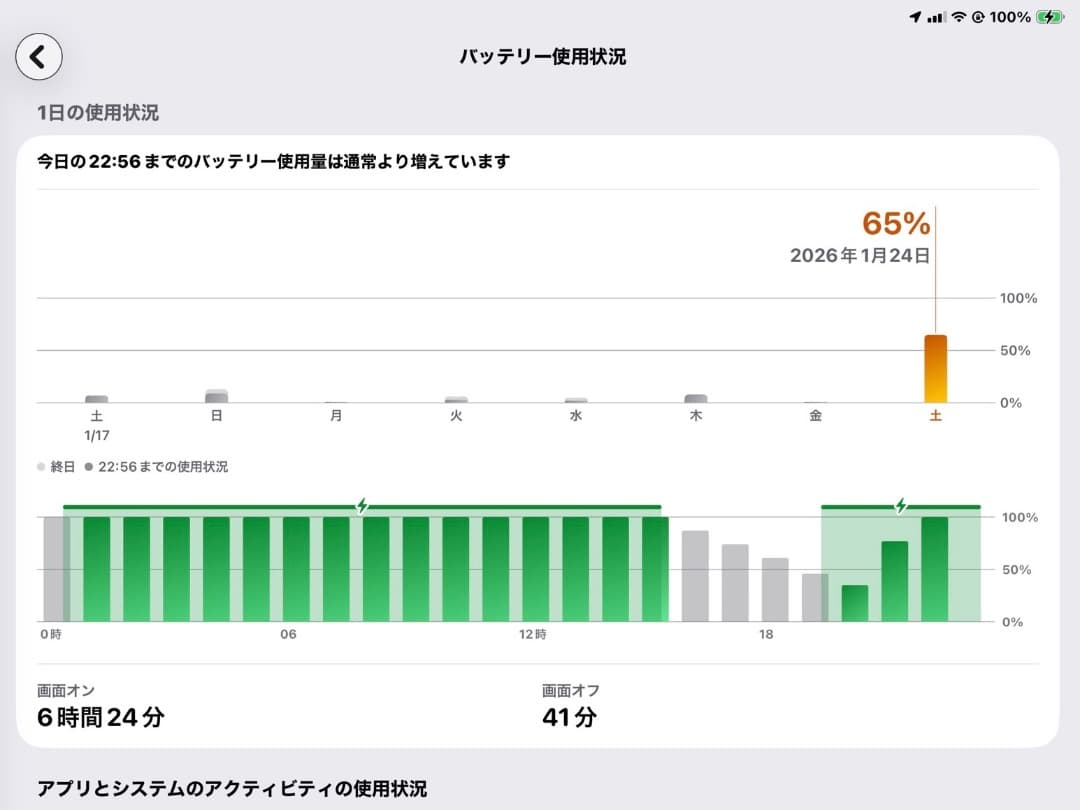Toggle the 22:56までの使用状況 legend filter
Viewport: 1080px width, 810px height.
click(x=160, y=465)
